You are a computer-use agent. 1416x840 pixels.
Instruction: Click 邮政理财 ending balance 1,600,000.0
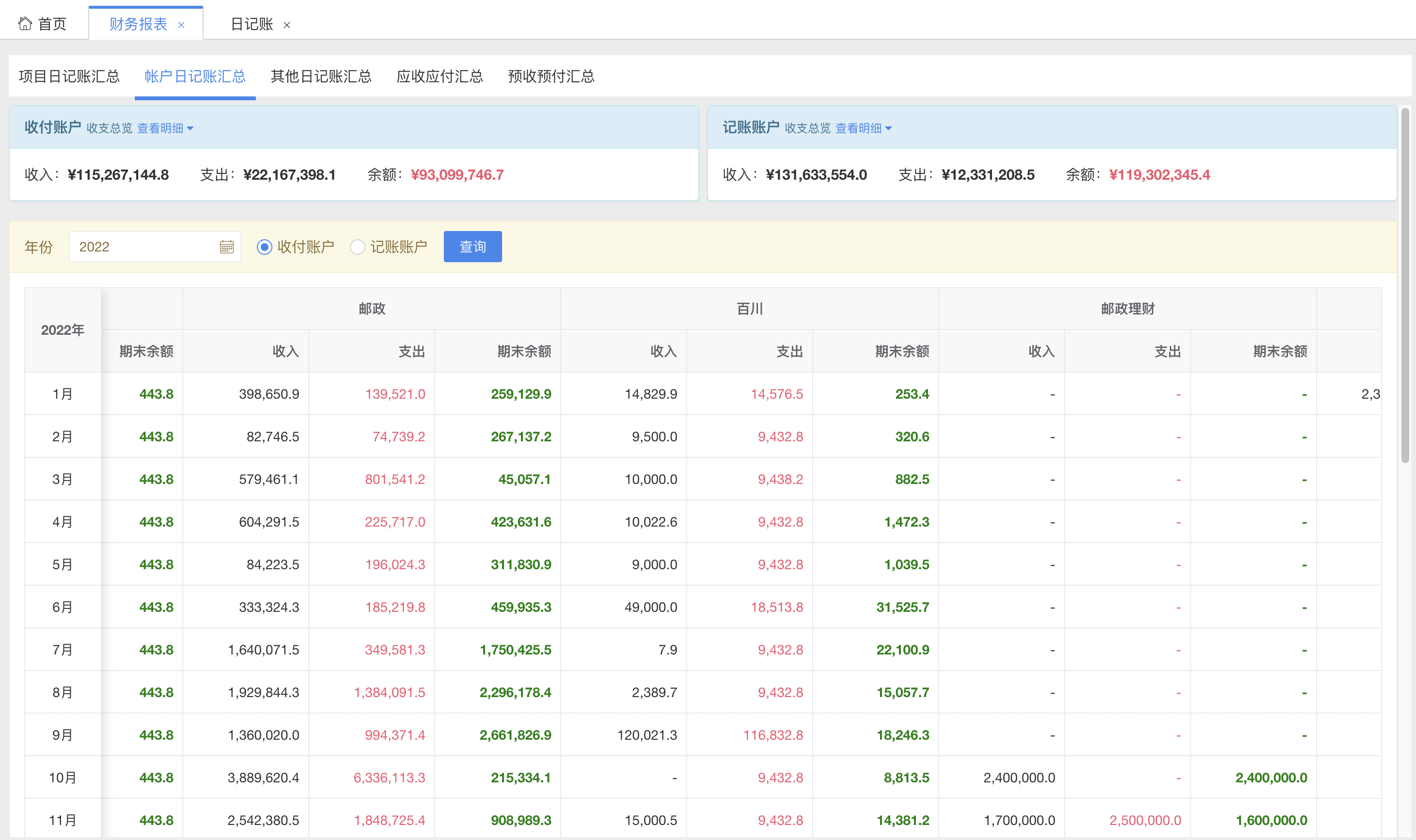click(x=1271, y=820)
